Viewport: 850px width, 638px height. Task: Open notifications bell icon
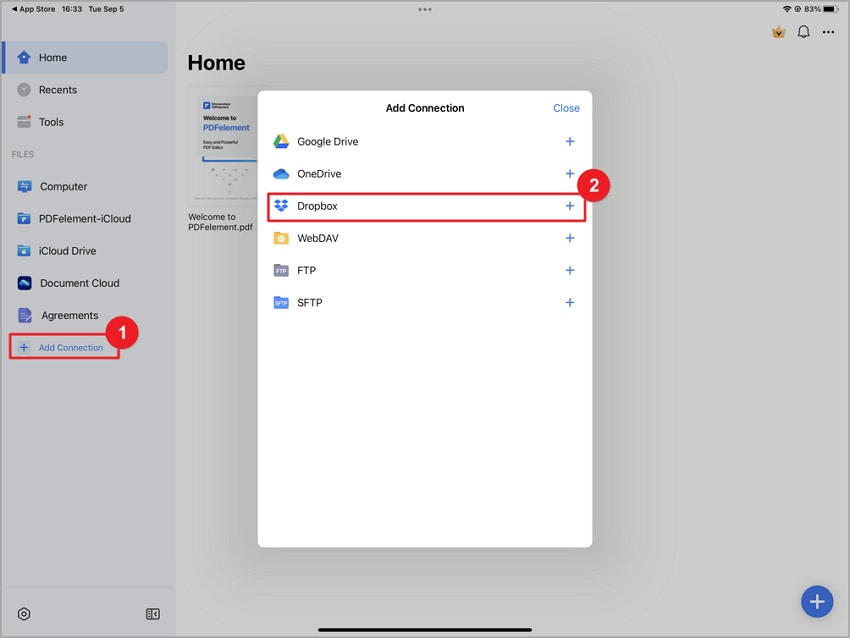point(803,32)
